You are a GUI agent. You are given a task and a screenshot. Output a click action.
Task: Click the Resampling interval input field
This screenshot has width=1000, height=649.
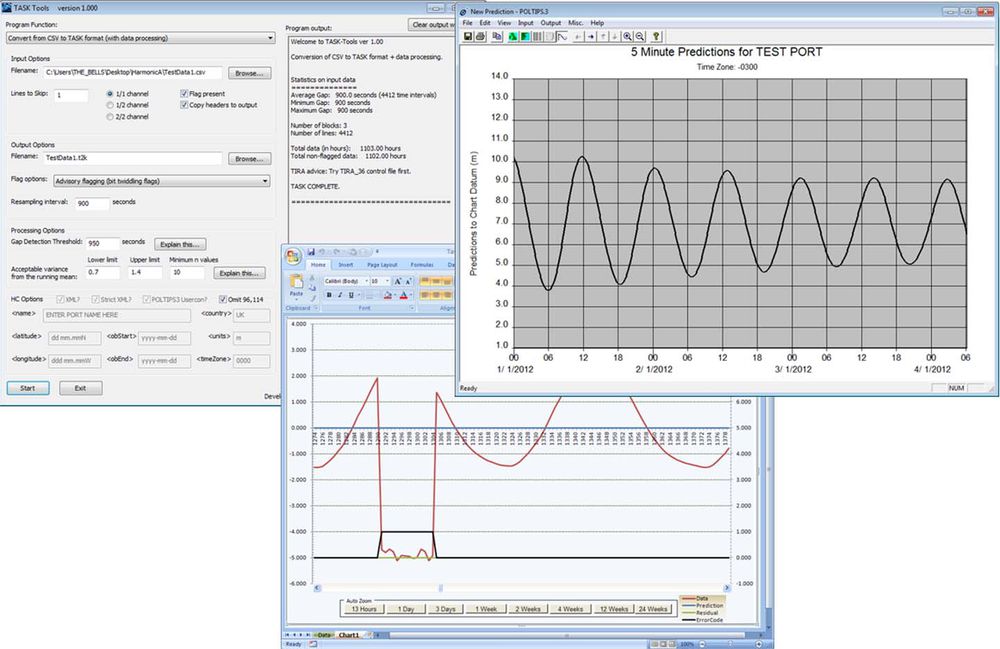[92, 203]
